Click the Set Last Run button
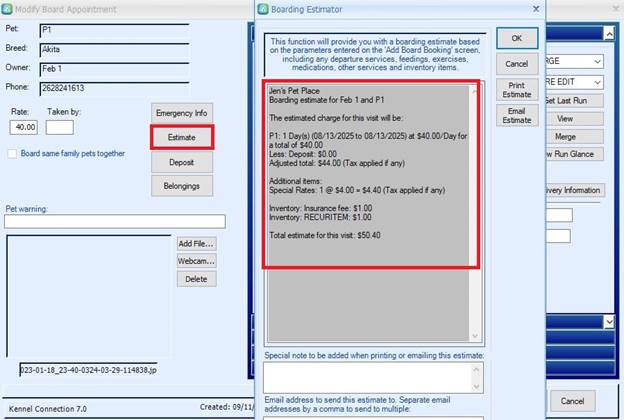The image size is (624, 420). point(575,101)
